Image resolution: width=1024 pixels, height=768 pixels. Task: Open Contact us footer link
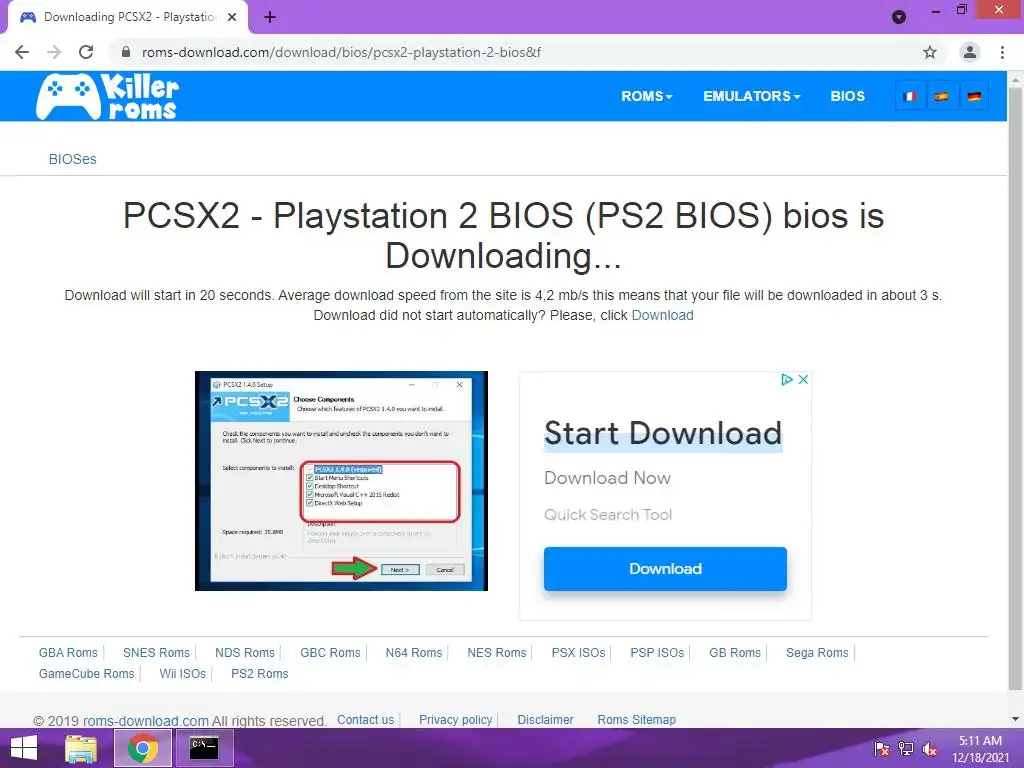click(x=365, y=720)
